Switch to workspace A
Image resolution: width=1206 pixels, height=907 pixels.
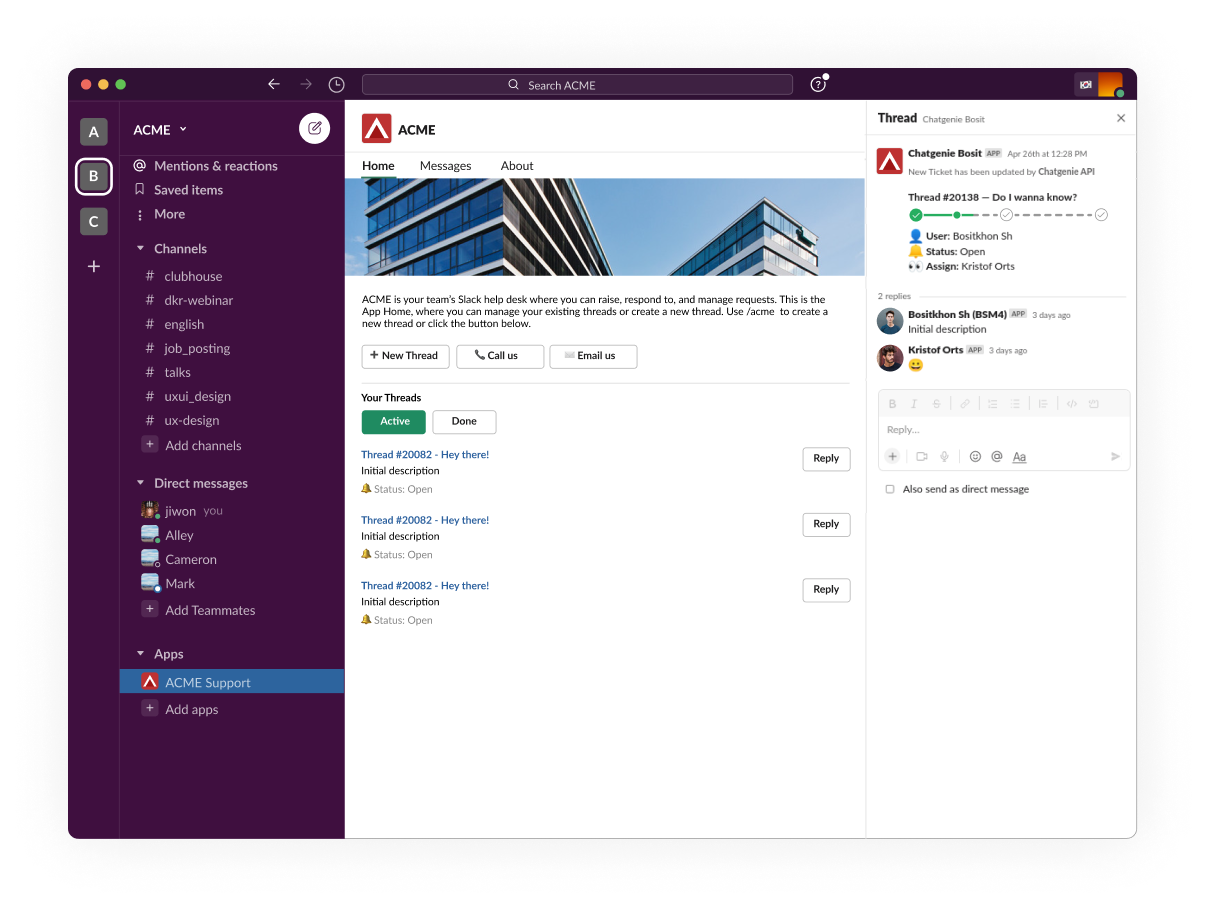pos(93,131)
